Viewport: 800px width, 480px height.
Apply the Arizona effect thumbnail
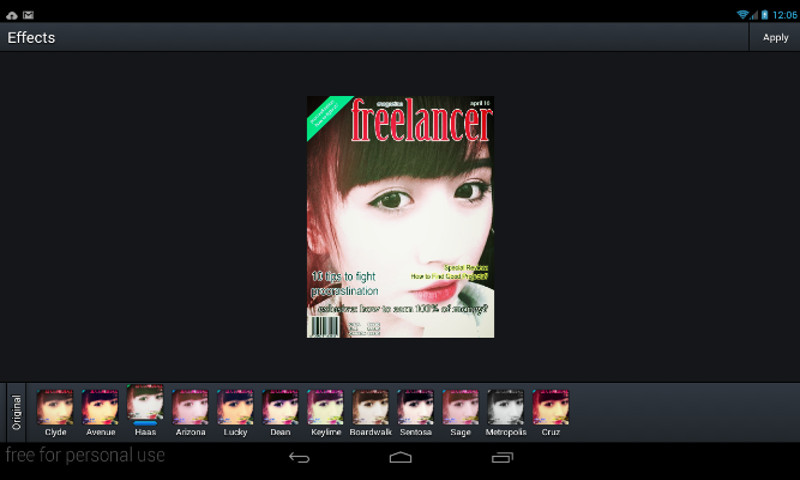pos(190,407)
